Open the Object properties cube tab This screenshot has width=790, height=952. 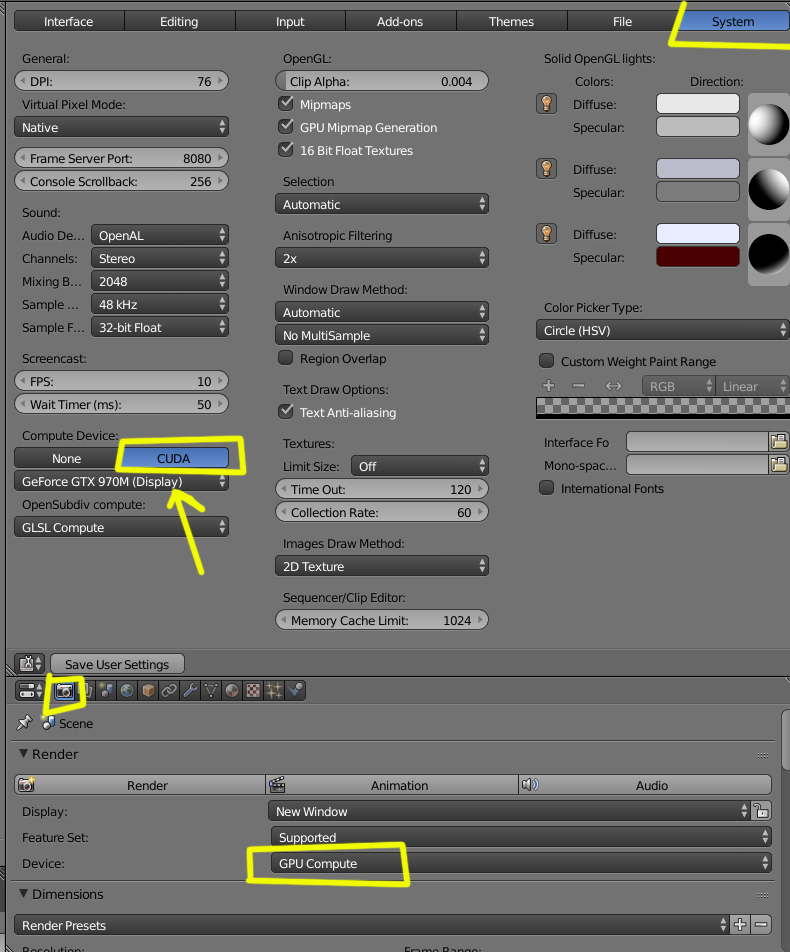[x=148, y=691]
